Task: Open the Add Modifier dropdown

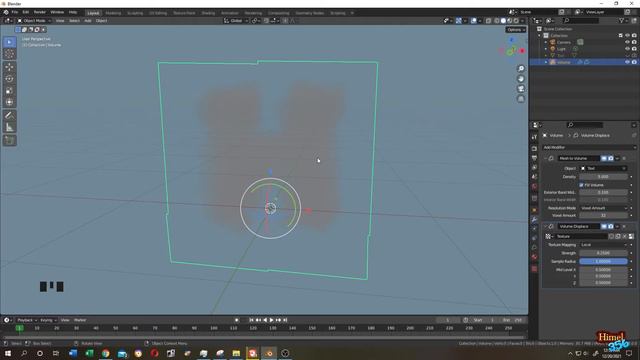Action: 589,147
